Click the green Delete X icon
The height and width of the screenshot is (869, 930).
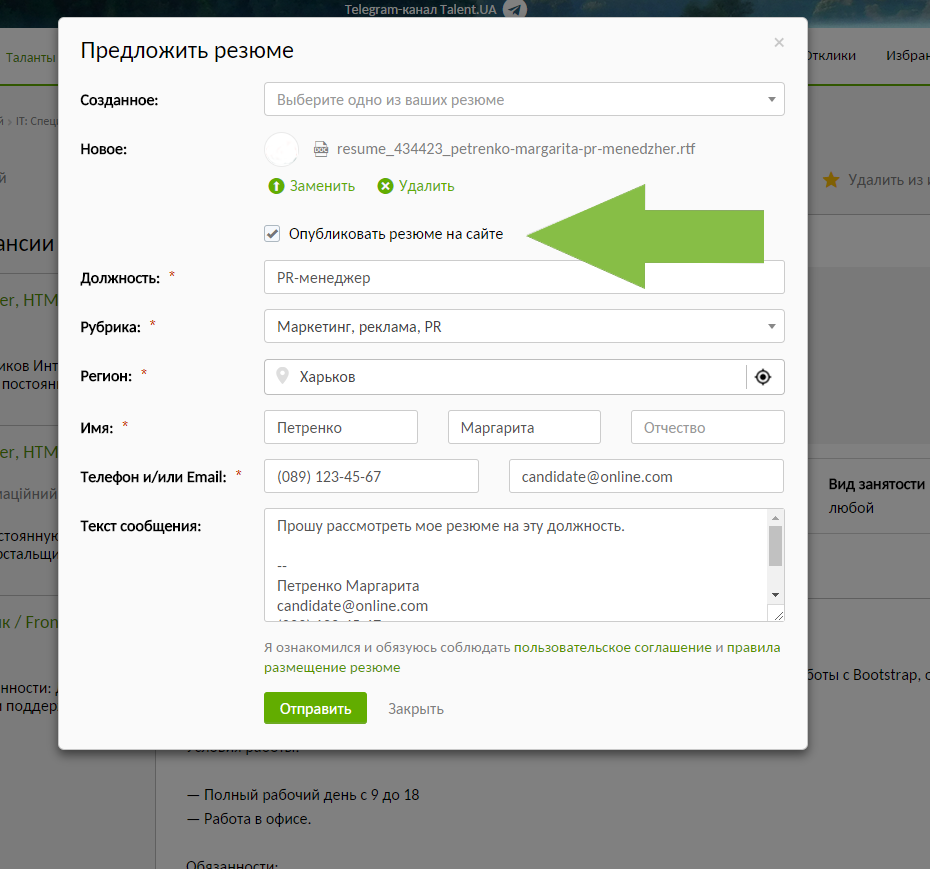[x=385, y=186]
